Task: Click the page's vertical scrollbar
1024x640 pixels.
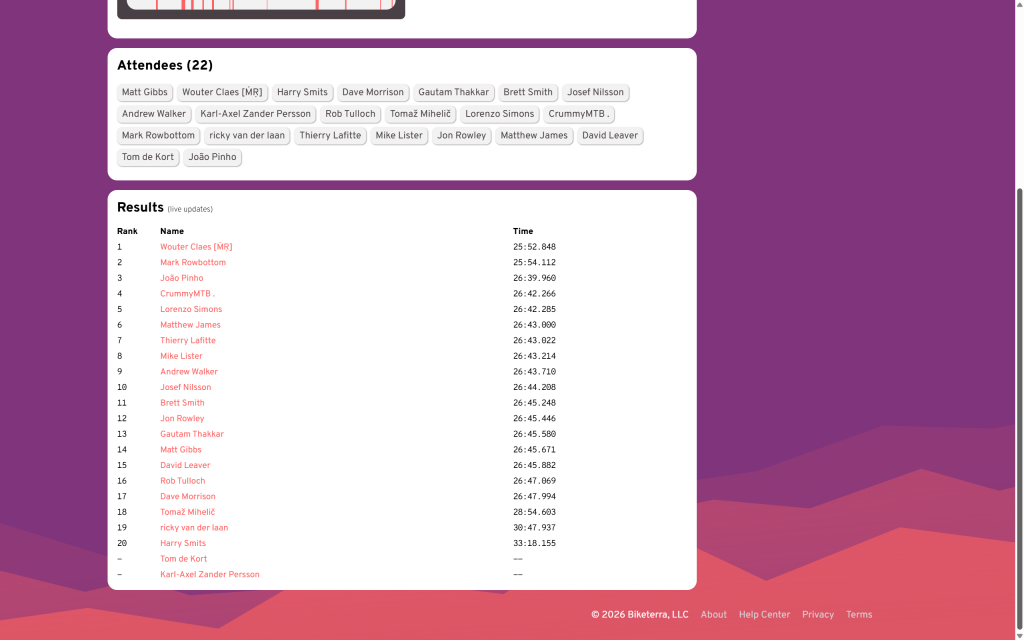Action: [1019, 400]
